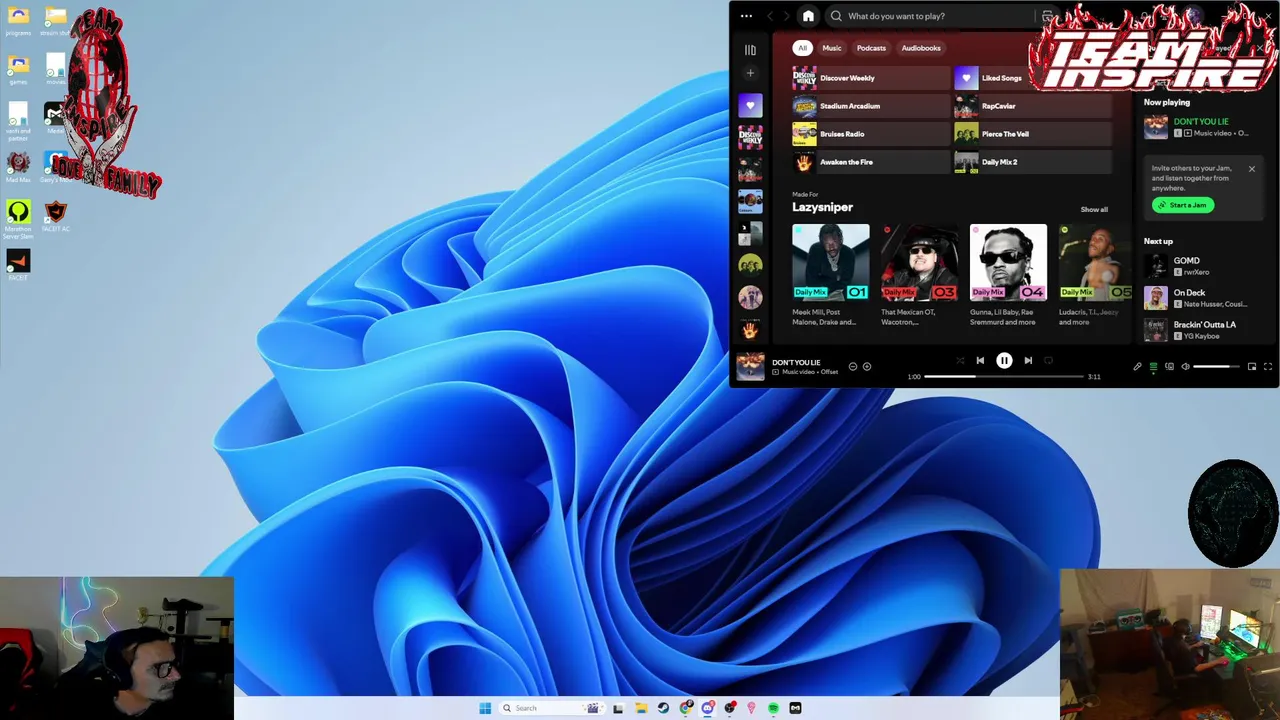This screenshot has height=720, width=1280.
Task: Collapse Your Library sidebar icon
Action: [750, 50]
